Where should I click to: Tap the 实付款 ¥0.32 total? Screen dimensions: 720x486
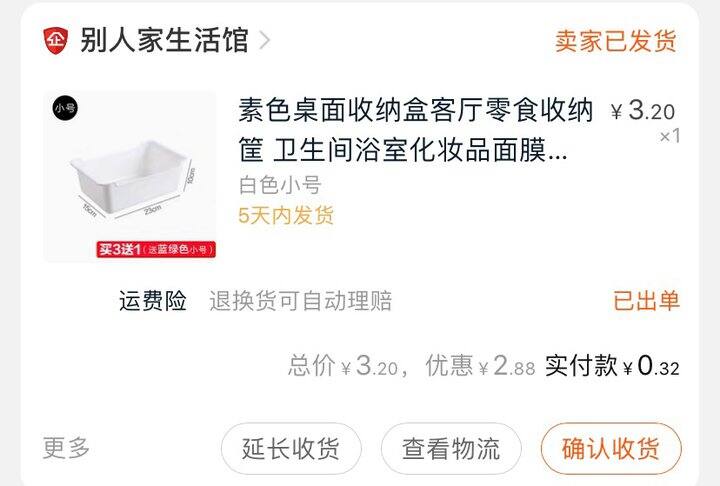coord(612,366)
